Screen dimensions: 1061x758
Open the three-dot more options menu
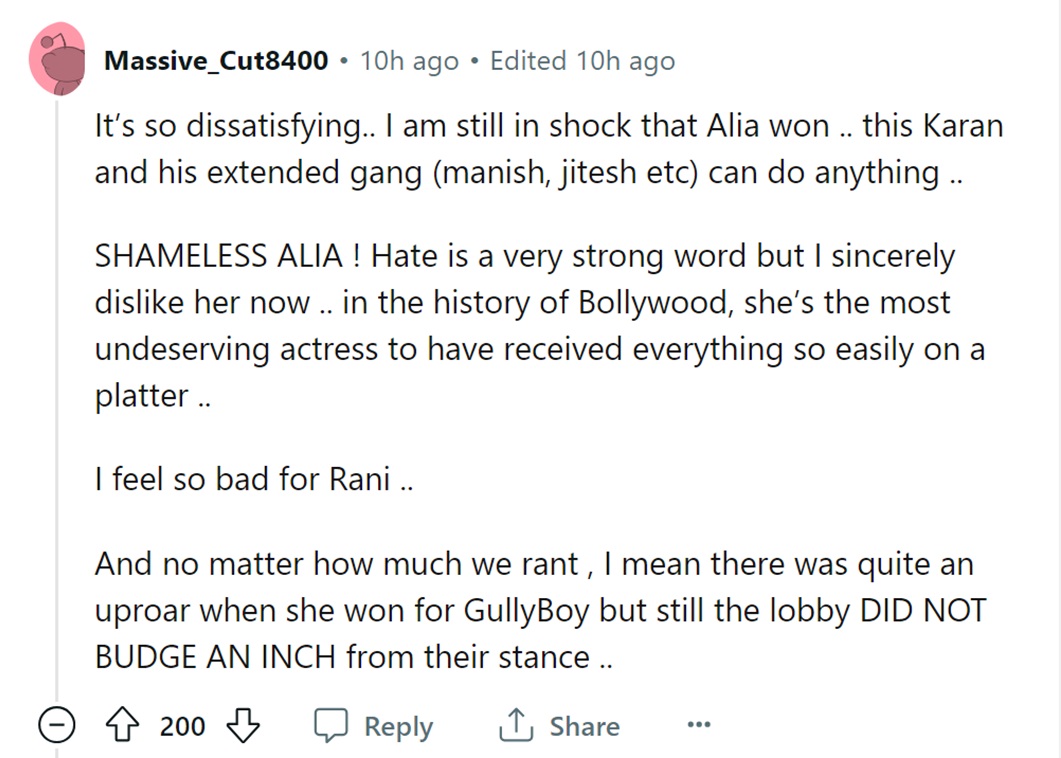[699, 726]
